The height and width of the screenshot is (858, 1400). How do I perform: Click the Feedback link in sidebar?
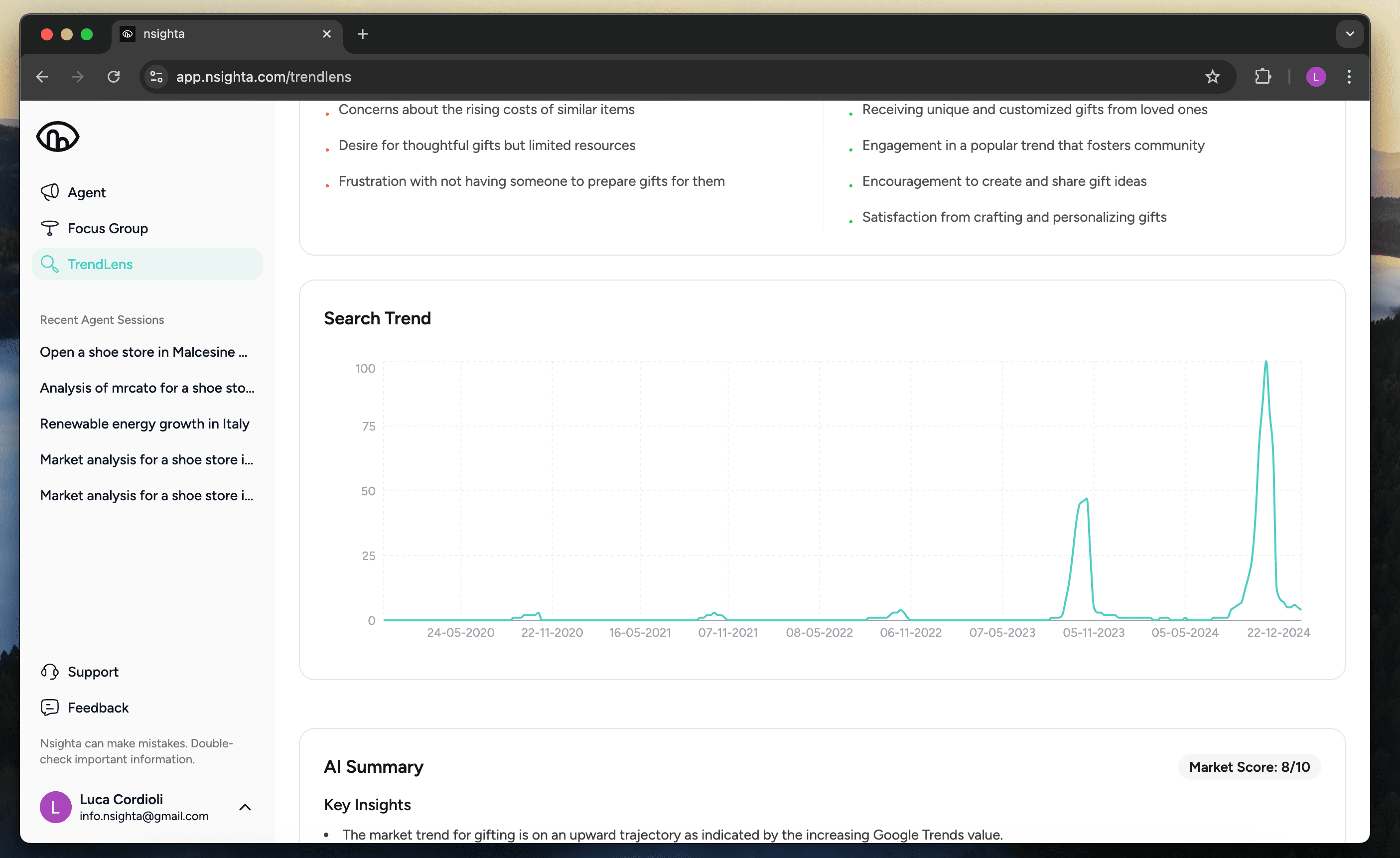(98, 707)
